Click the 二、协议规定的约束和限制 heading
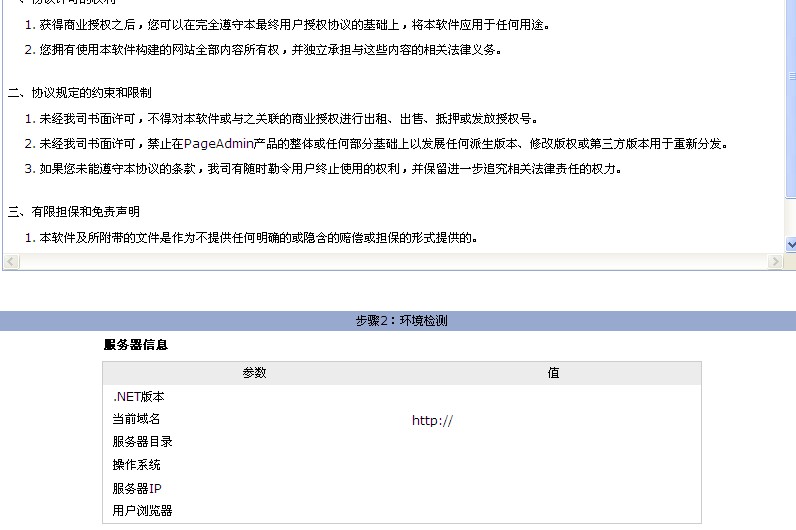 coord(80,93)
